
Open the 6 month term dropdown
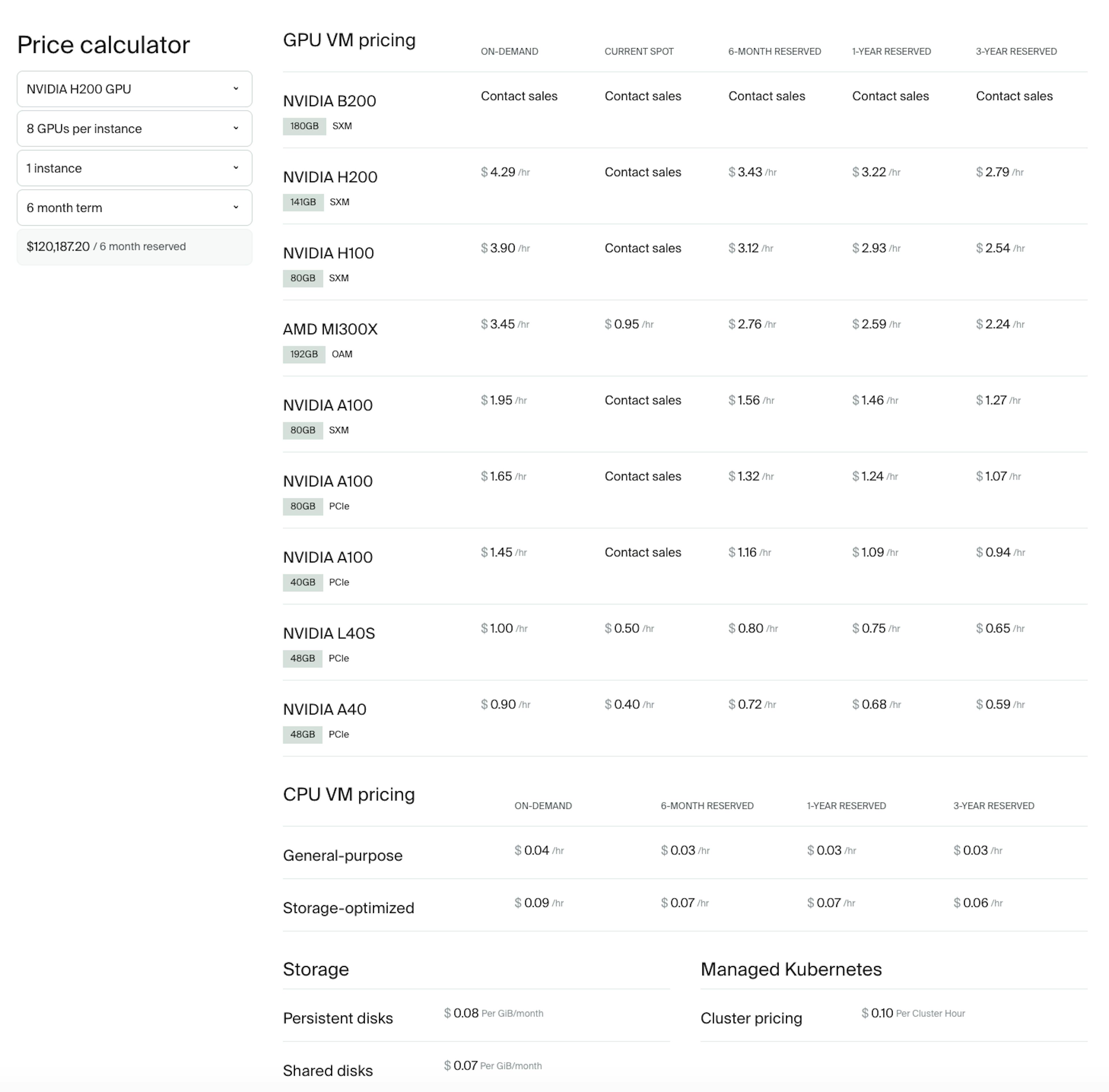[134, 208]
